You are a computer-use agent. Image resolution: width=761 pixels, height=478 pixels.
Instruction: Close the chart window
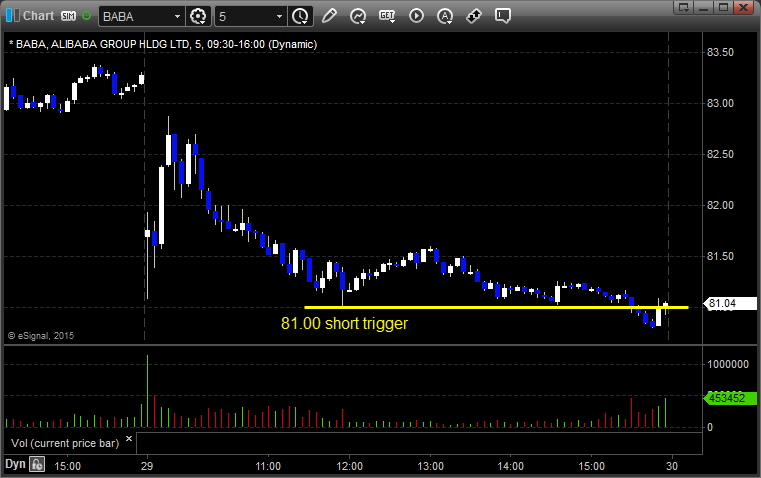coord(743,7)
